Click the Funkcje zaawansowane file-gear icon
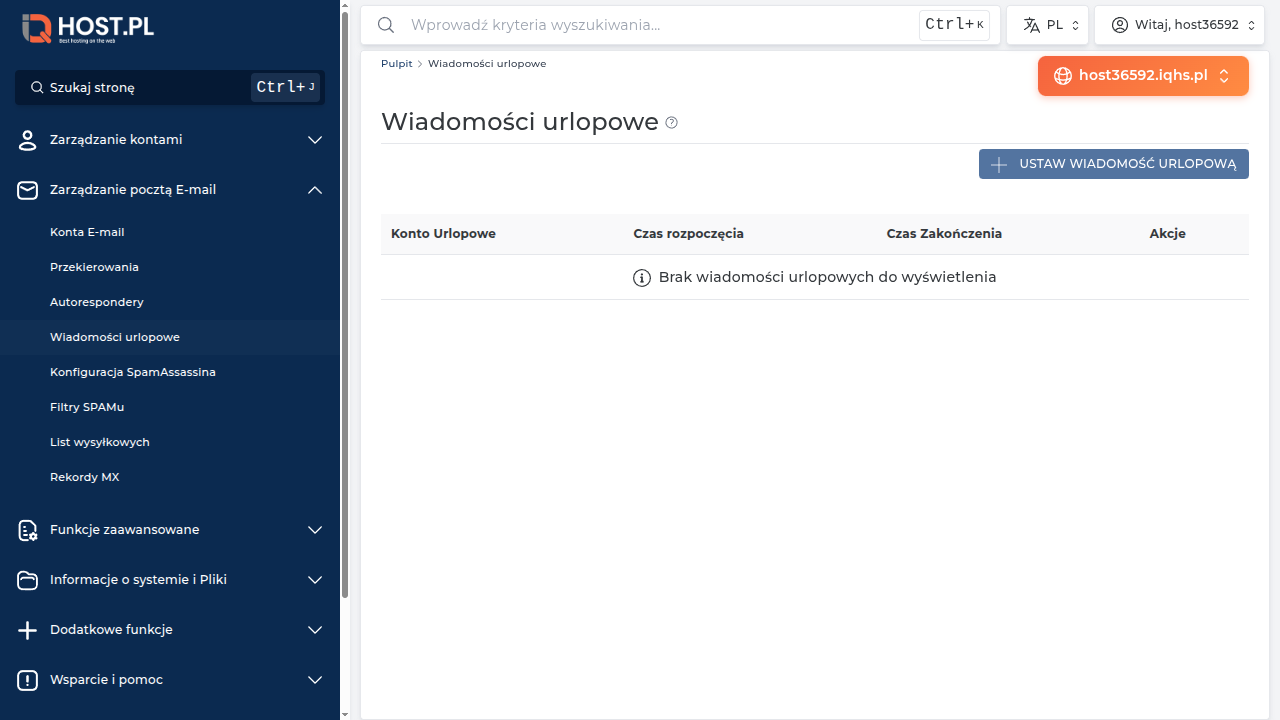This screenshot has height=720, width=1280. click(27, 530)
